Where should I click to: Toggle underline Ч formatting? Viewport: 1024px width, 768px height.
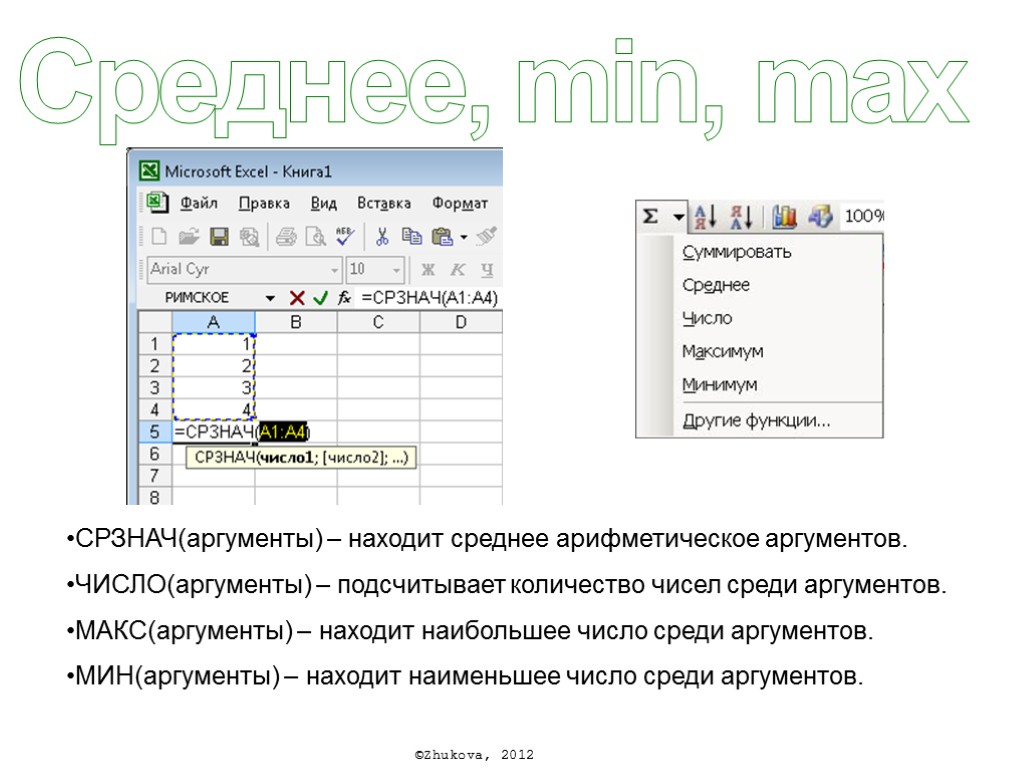coord(487,269)
